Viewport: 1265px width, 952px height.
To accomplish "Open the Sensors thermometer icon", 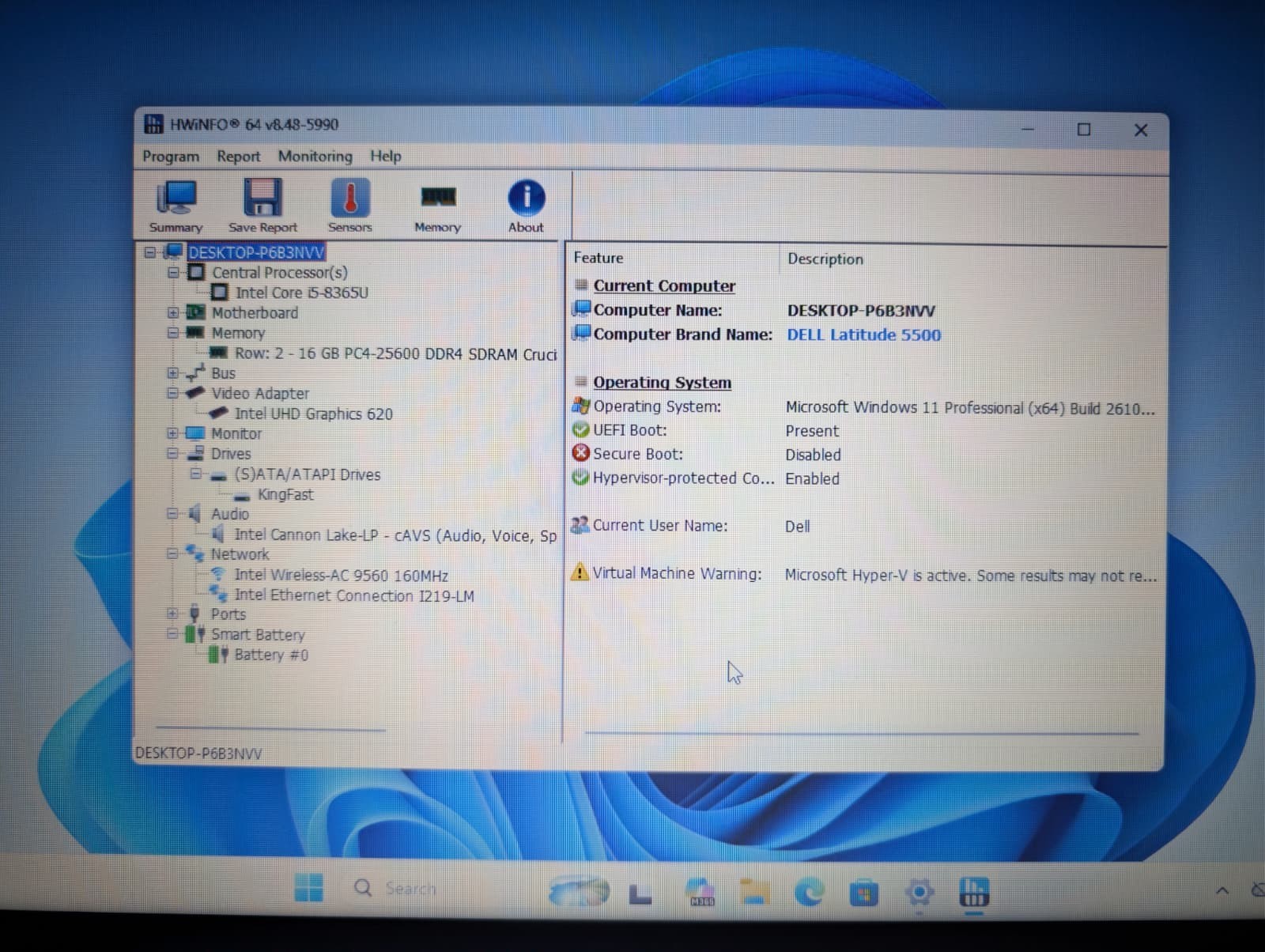I will [349, 198].
